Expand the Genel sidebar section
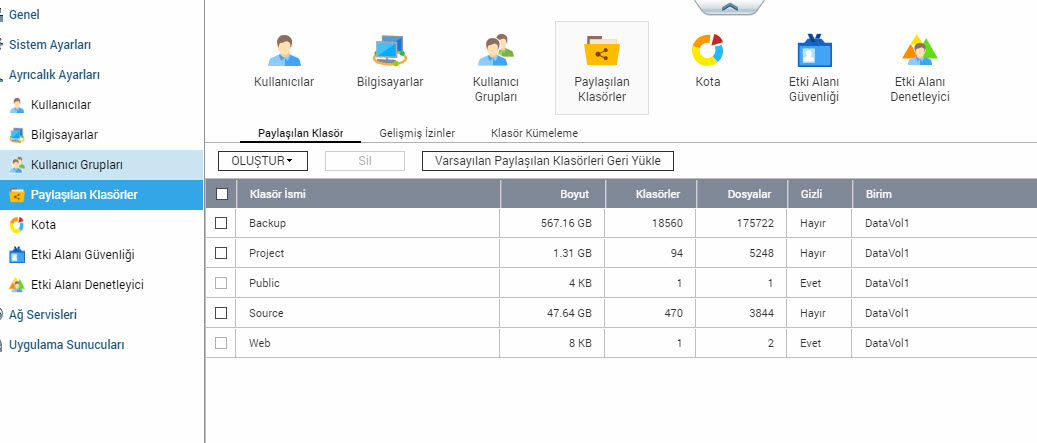The image size is (1037, 443). [x=24, y=15]
